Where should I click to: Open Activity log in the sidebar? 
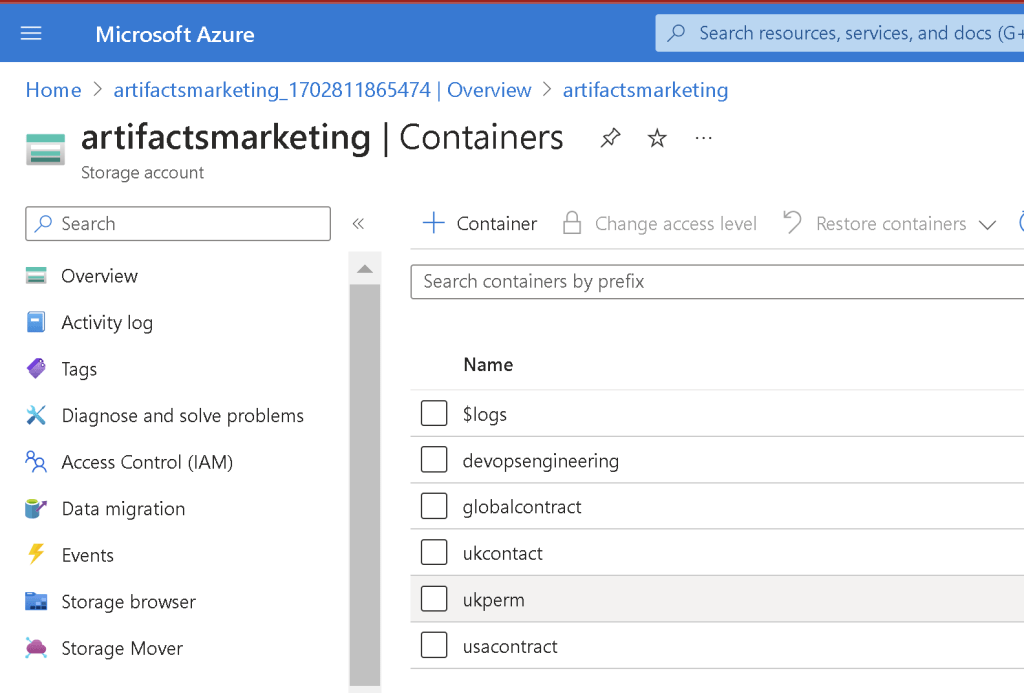click(x=107, y=322)
